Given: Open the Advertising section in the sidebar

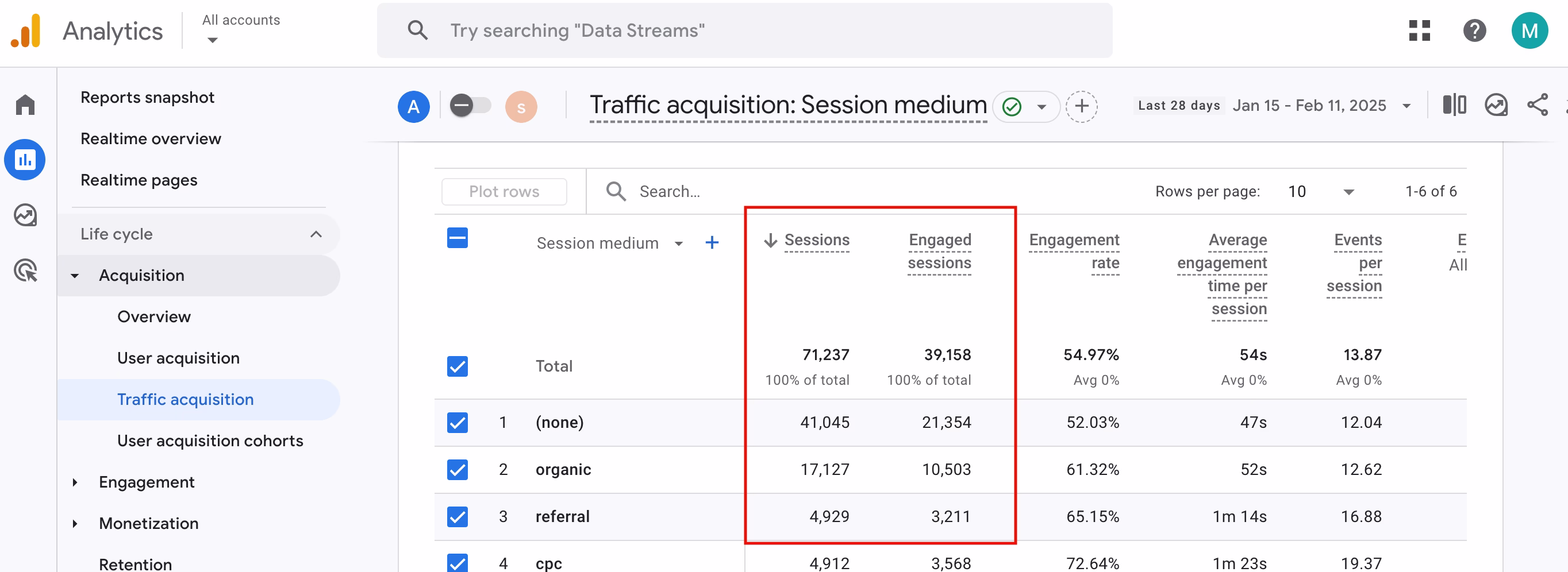Looking at the screenshot, I should tap(25, 270).
